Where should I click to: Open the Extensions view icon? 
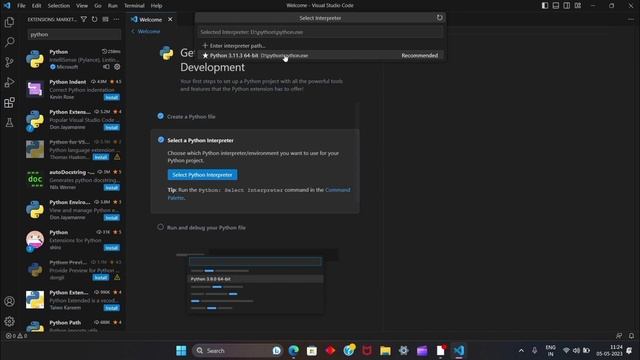[x=9, y=102]
